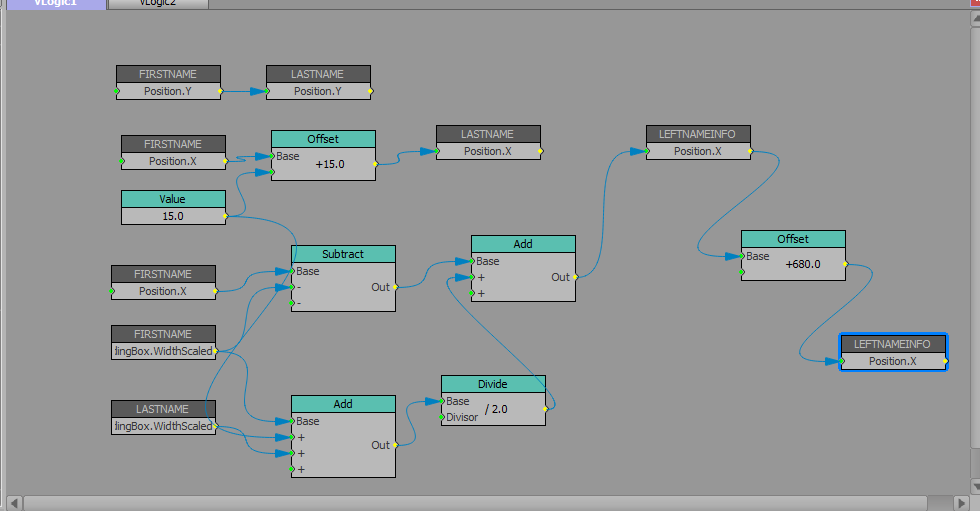Click the Divide node Base input port
This screenshot has height=511, width=980.
(x=442, y=401)
